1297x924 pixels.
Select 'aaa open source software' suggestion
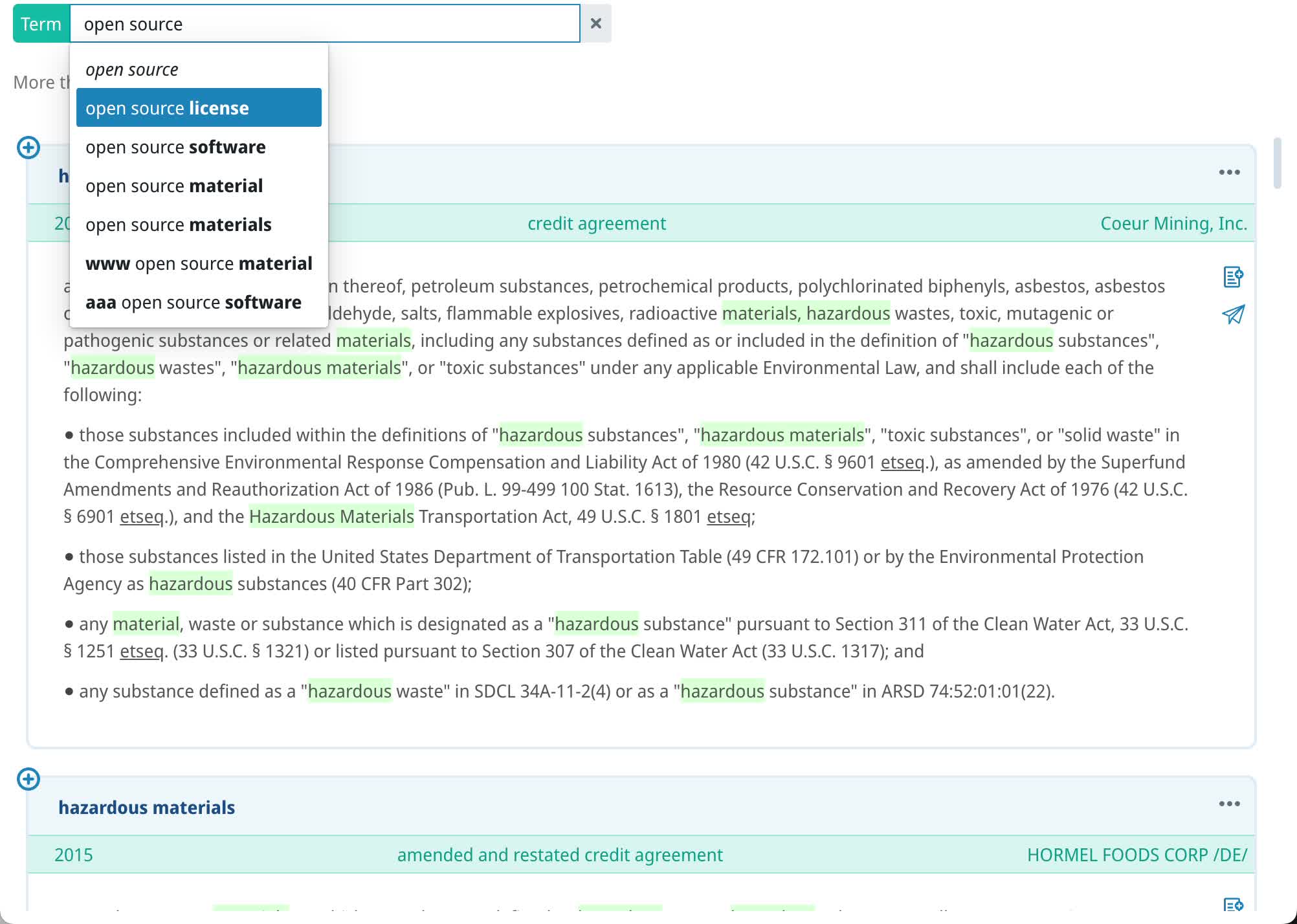tap(199, 302)
